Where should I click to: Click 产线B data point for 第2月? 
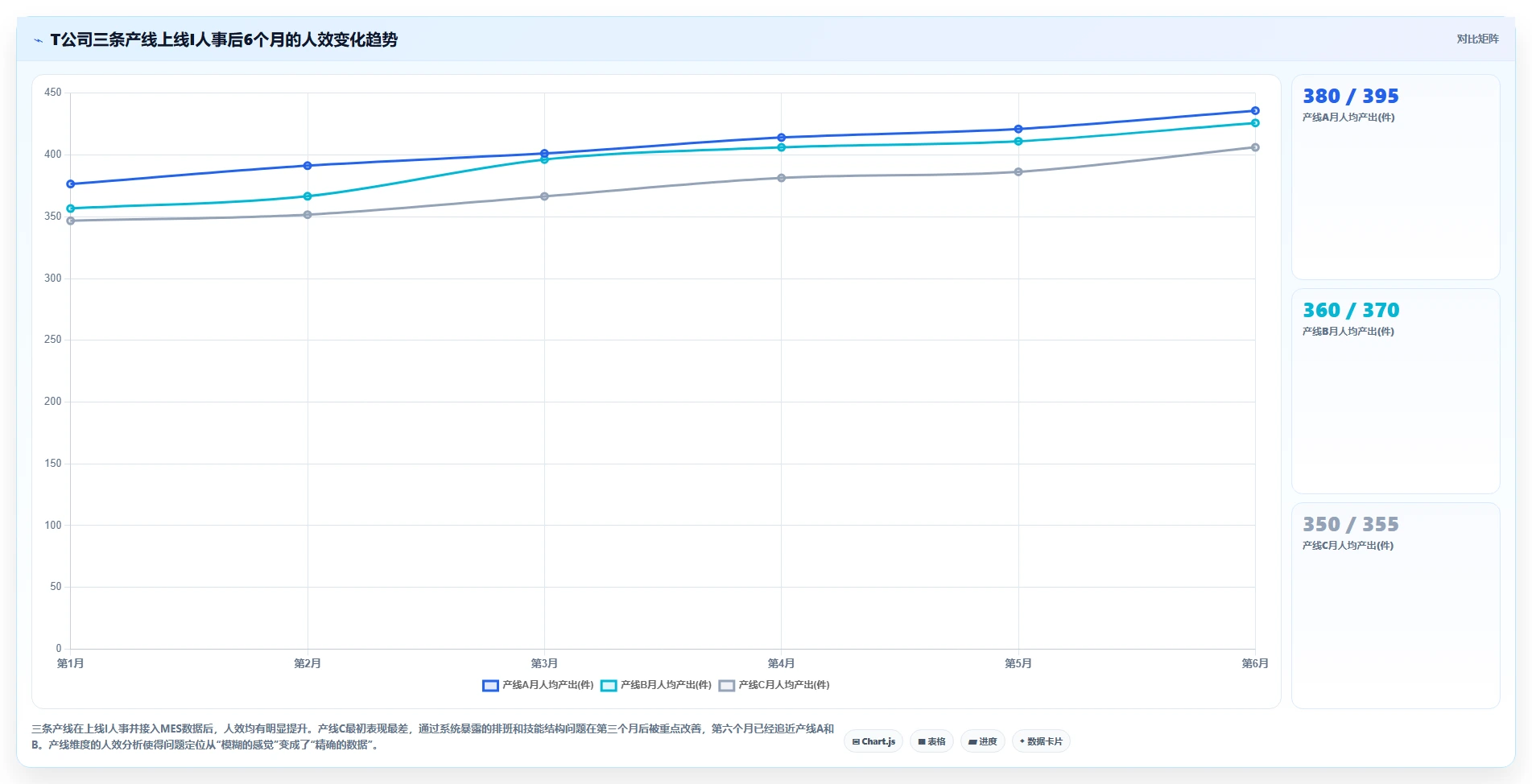[x=308, y=196]
